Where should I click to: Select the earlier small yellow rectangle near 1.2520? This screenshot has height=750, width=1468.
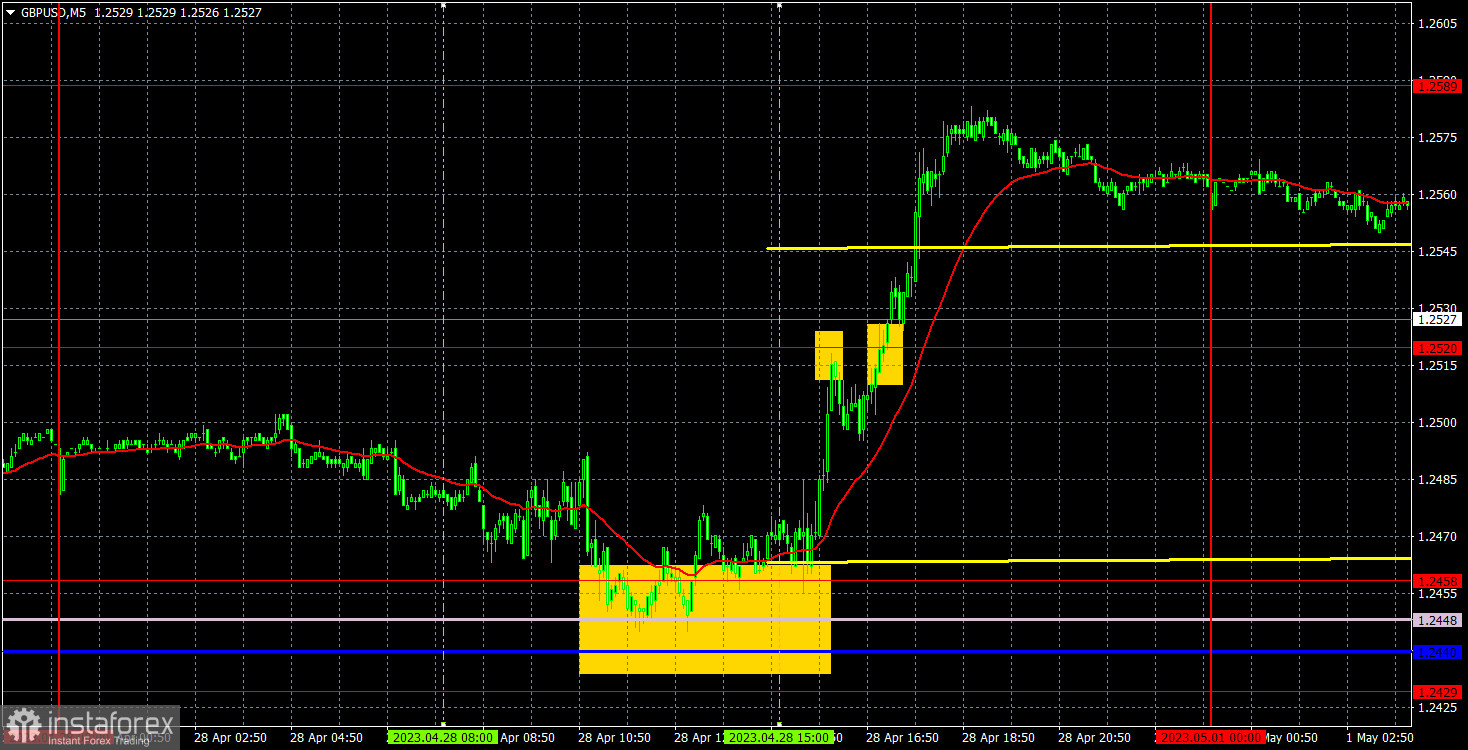point(829,355)
